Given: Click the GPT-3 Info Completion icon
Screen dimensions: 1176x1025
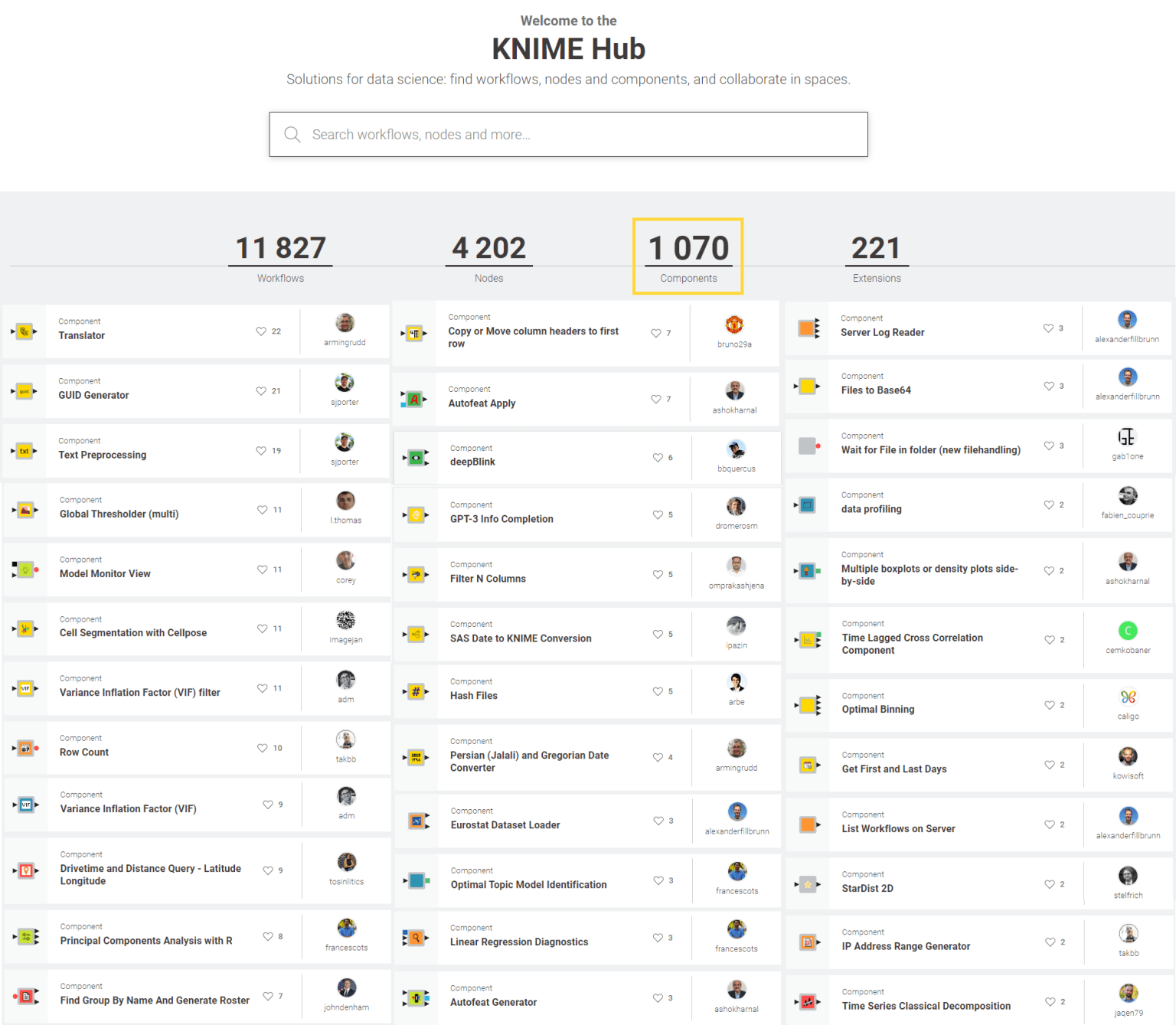Looking at the screenshot, I should tap(416, 514).
